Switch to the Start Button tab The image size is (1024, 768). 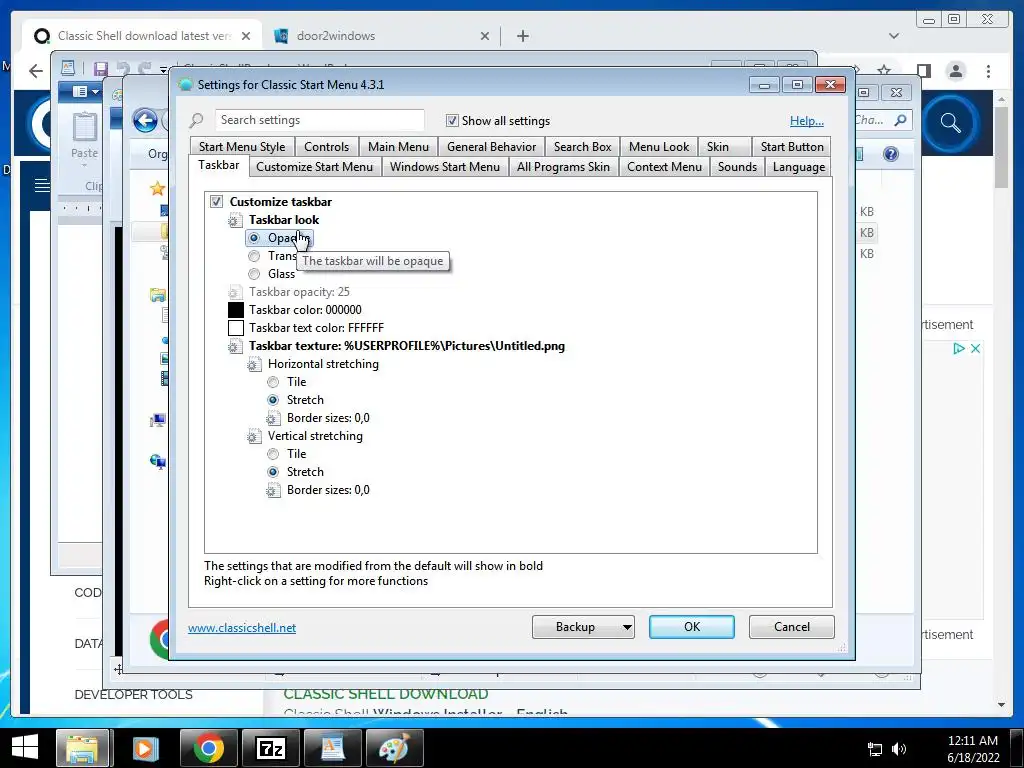coord(792,147)
